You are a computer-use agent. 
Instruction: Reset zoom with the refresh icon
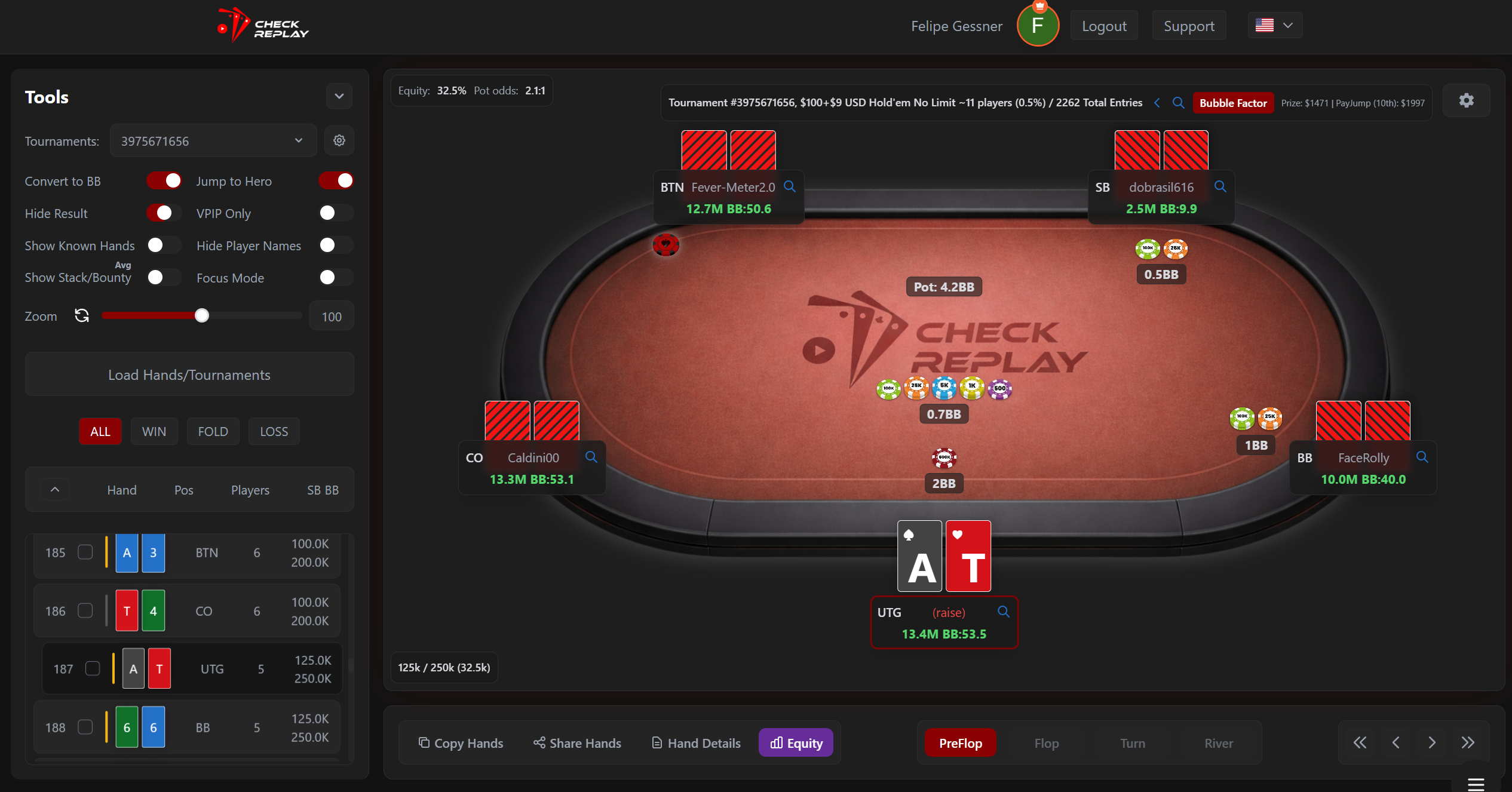click(x=82, y=315)
